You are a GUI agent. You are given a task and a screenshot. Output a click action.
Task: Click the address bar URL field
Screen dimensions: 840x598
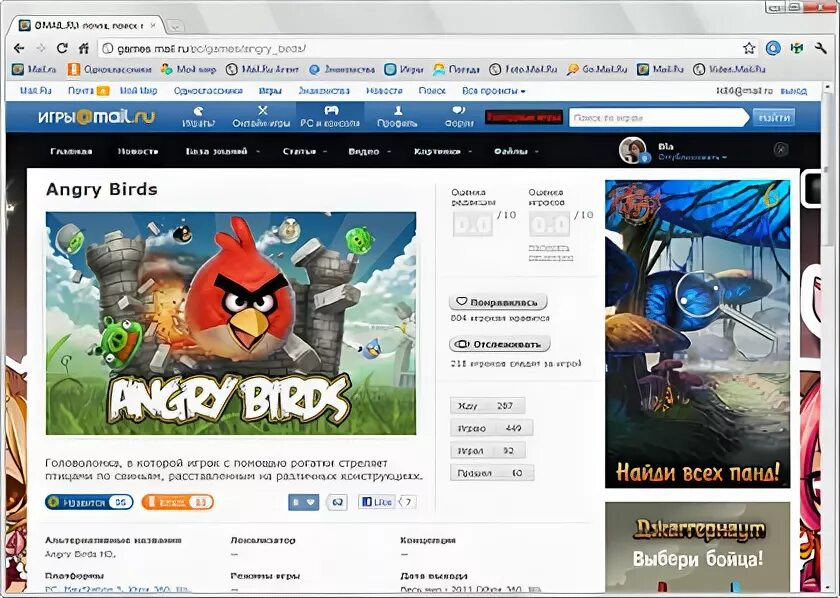click(418, 49)
